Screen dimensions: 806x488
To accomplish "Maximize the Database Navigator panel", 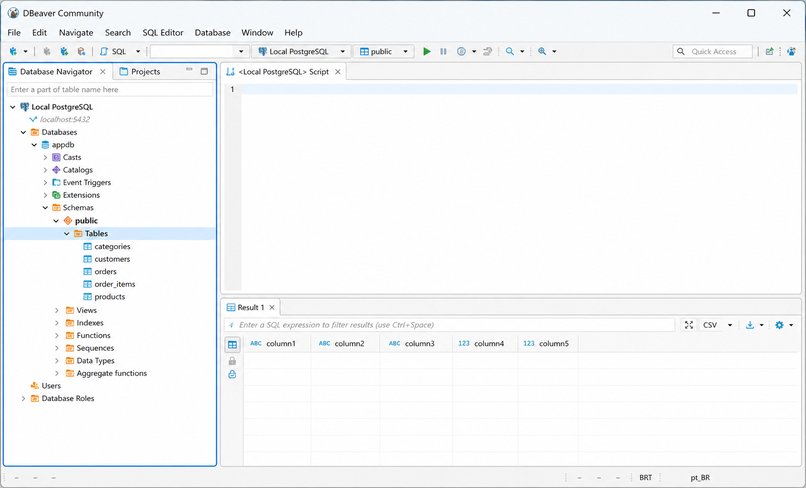I will [x=204, y=71].
